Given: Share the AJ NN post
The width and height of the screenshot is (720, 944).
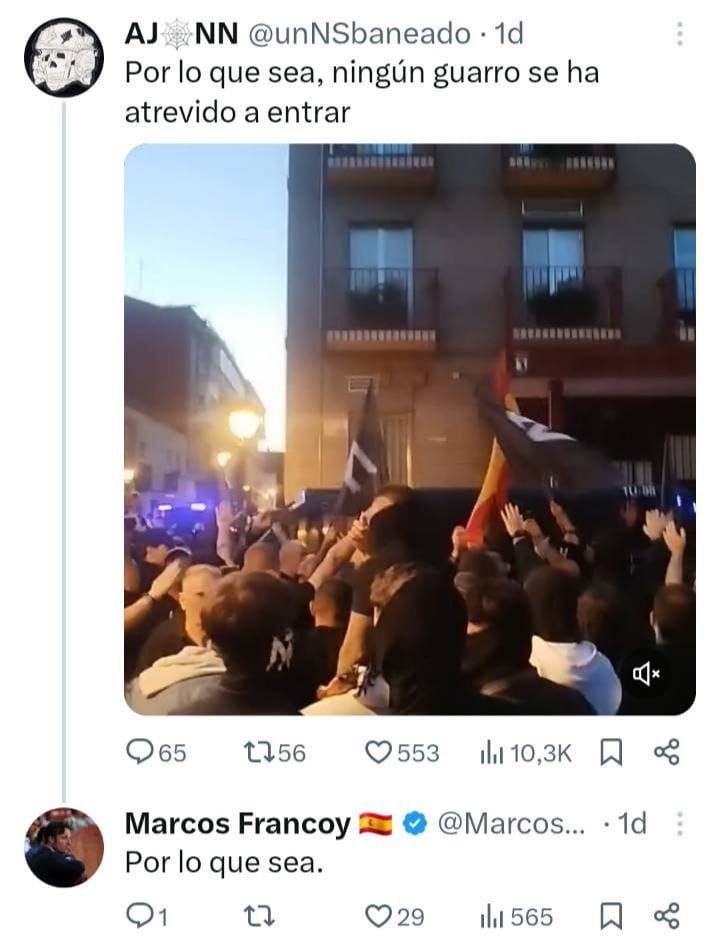Looking at the screenshot, I should [666, 753].
